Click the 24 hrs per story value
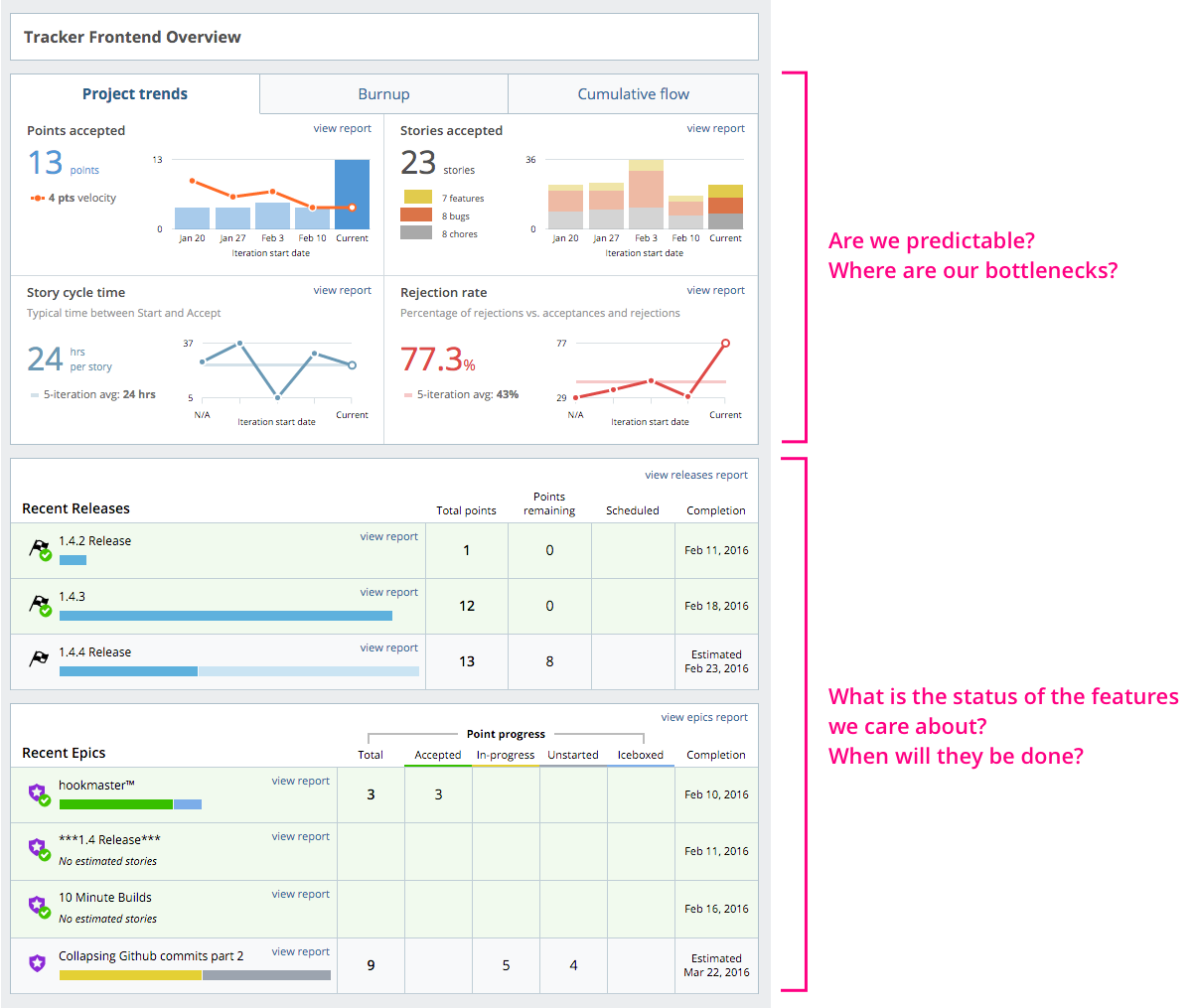 45,359
